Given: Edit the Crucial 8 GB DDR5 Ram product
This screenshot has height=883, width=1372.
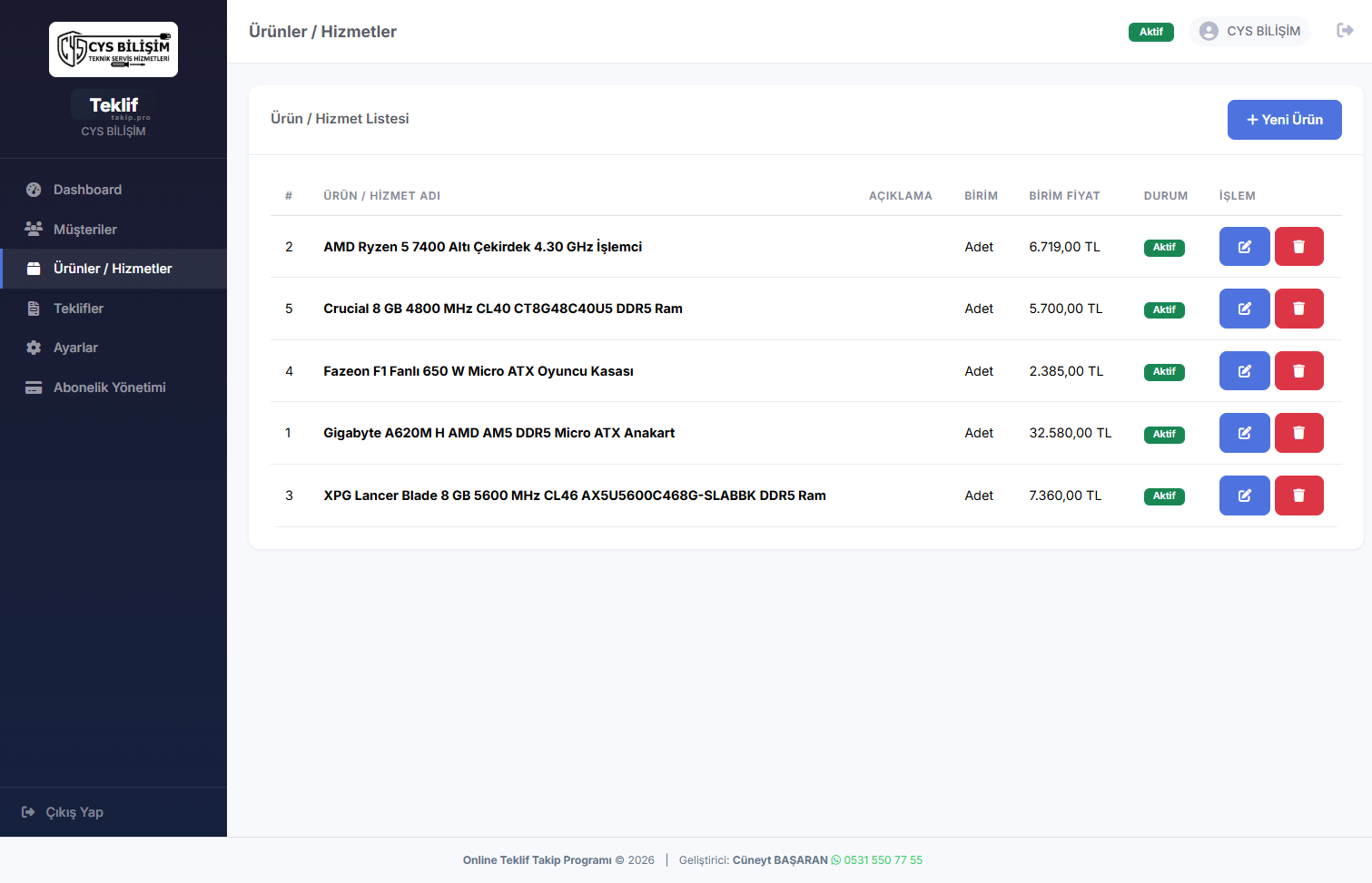Looking at the screenshot, I should (1245, 309).
